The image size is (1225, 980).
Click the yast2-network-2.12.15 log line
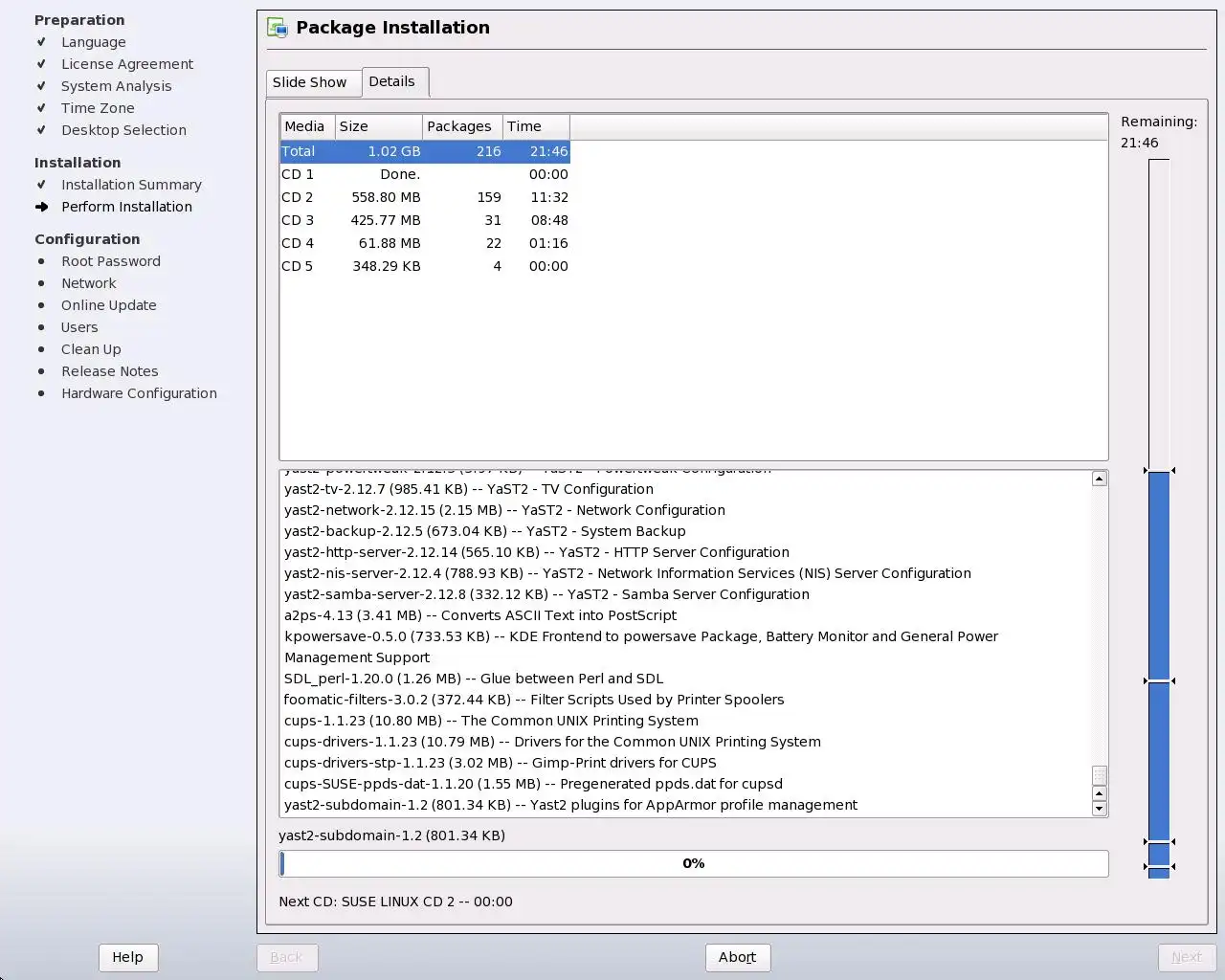(504, 510)
